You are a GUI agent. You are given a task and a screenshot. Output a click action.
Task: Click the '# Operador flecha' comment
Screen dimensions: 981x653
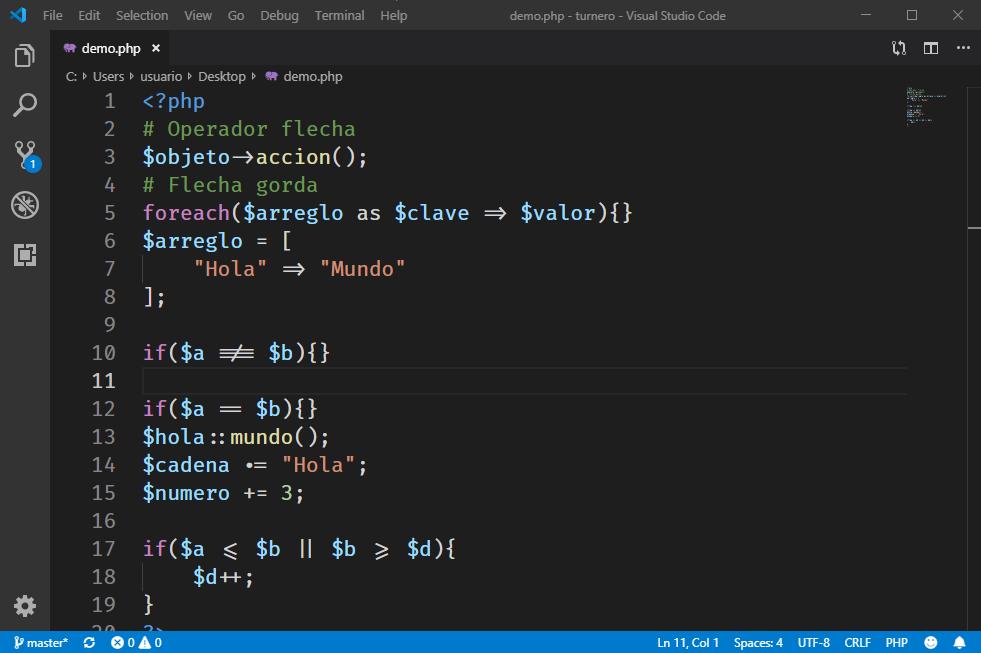(x=249, y=129)
